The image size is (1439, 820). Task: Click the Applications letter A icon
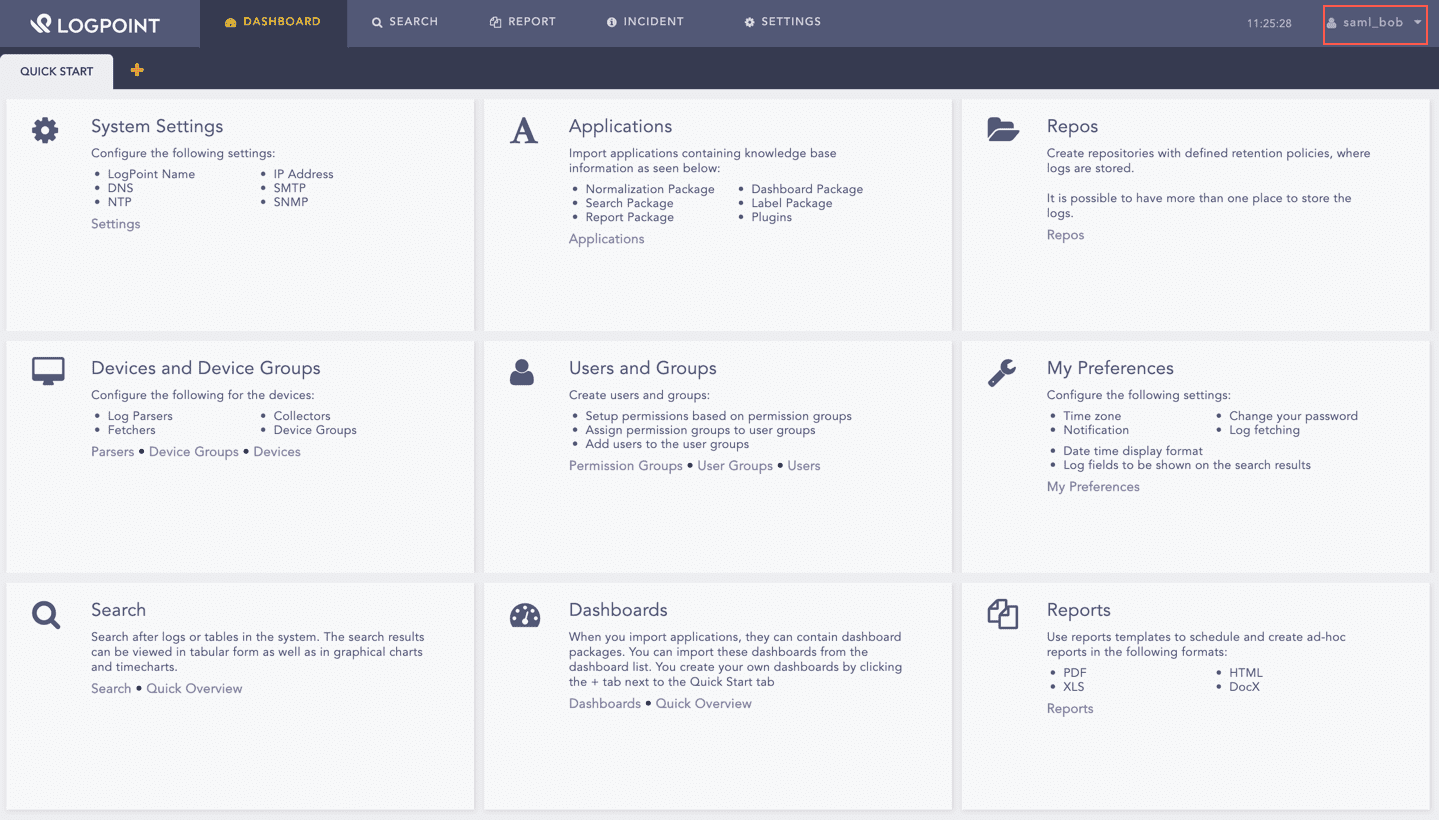(523, 130)
